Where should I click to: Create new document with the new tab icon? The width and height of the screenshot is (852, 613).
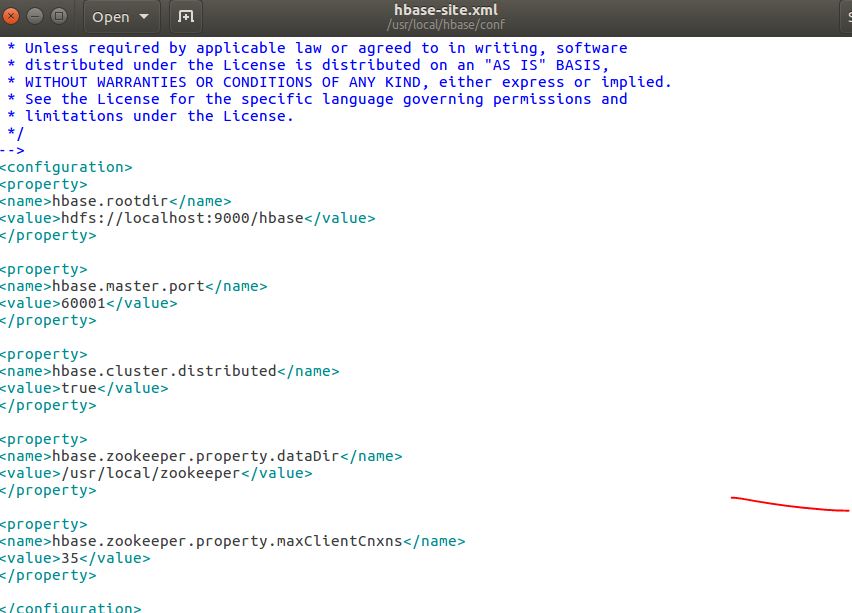click(186, 17)
